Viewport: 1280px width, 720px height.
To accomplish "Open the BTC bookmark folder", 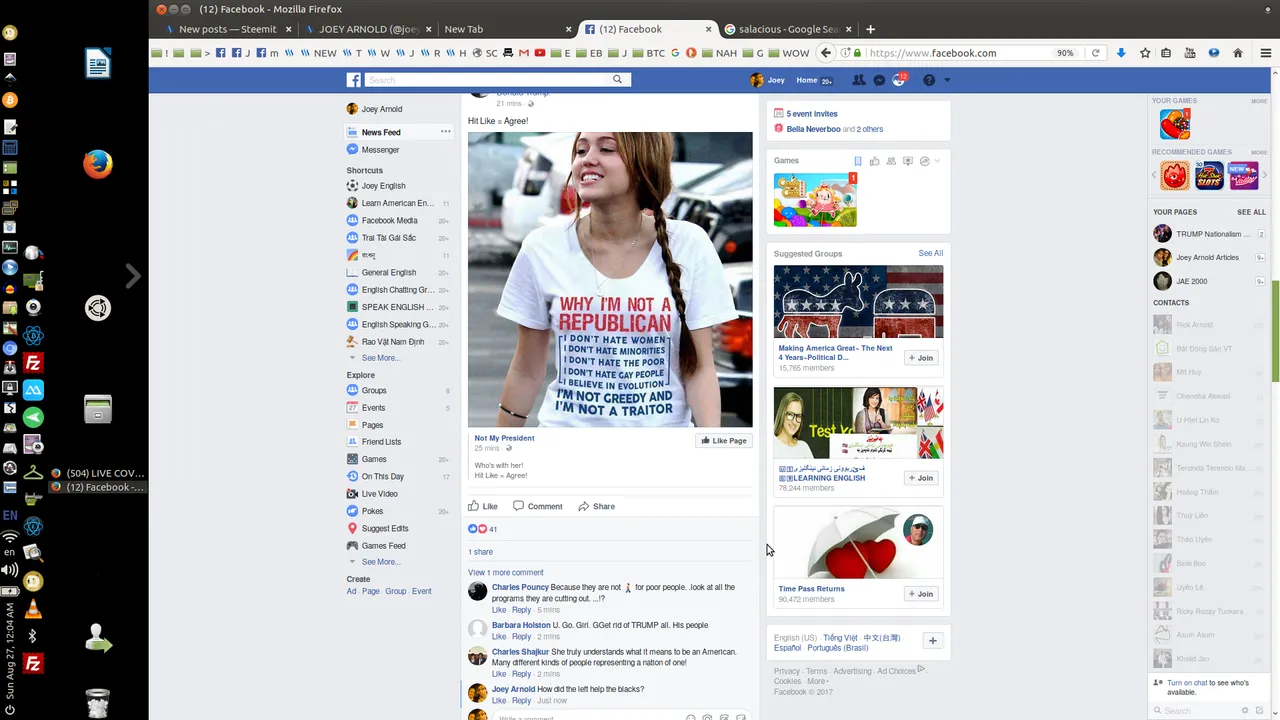I will [649, 53].
